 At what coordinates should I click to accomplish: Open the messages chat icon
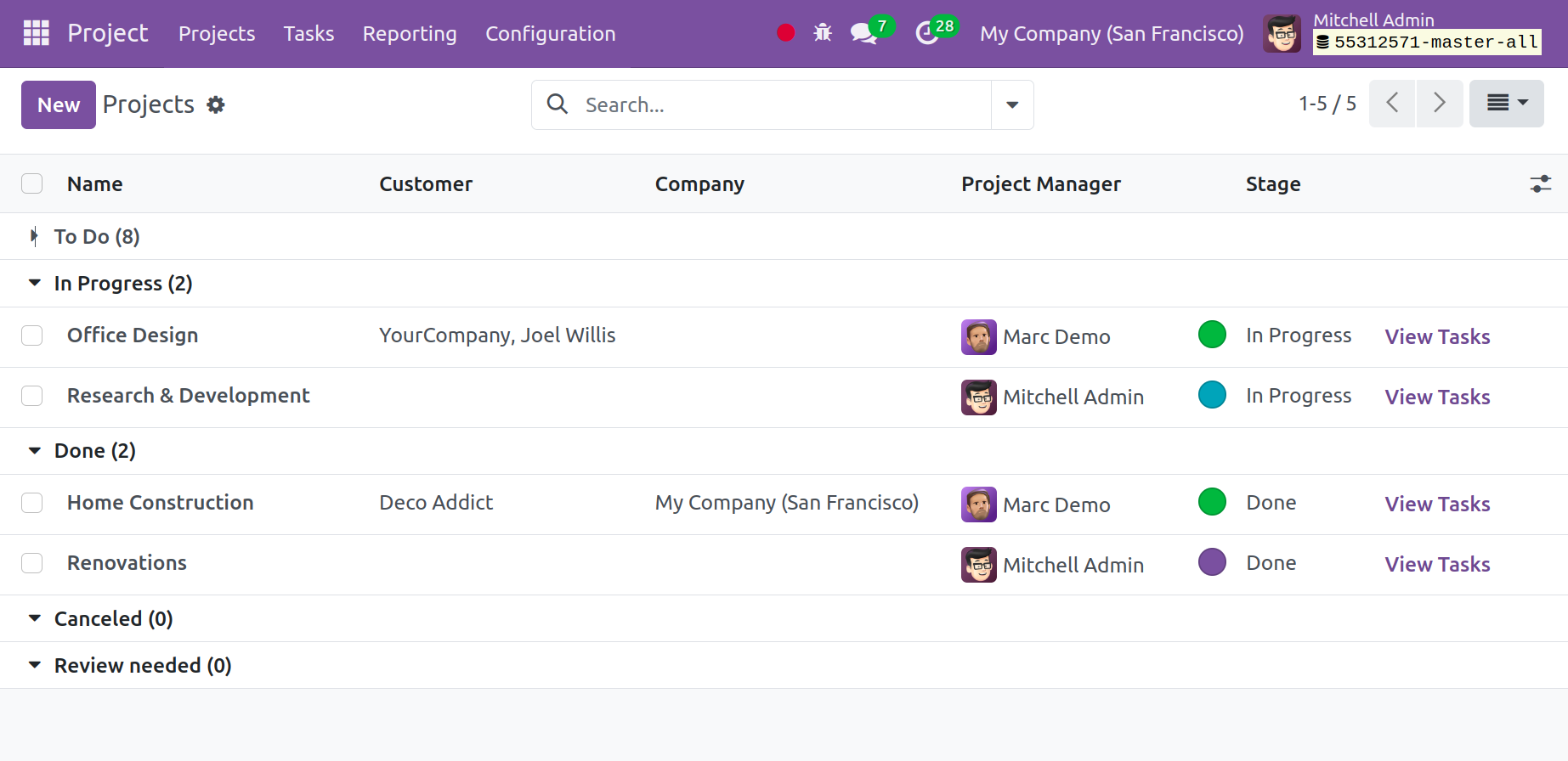click(863, 33)
